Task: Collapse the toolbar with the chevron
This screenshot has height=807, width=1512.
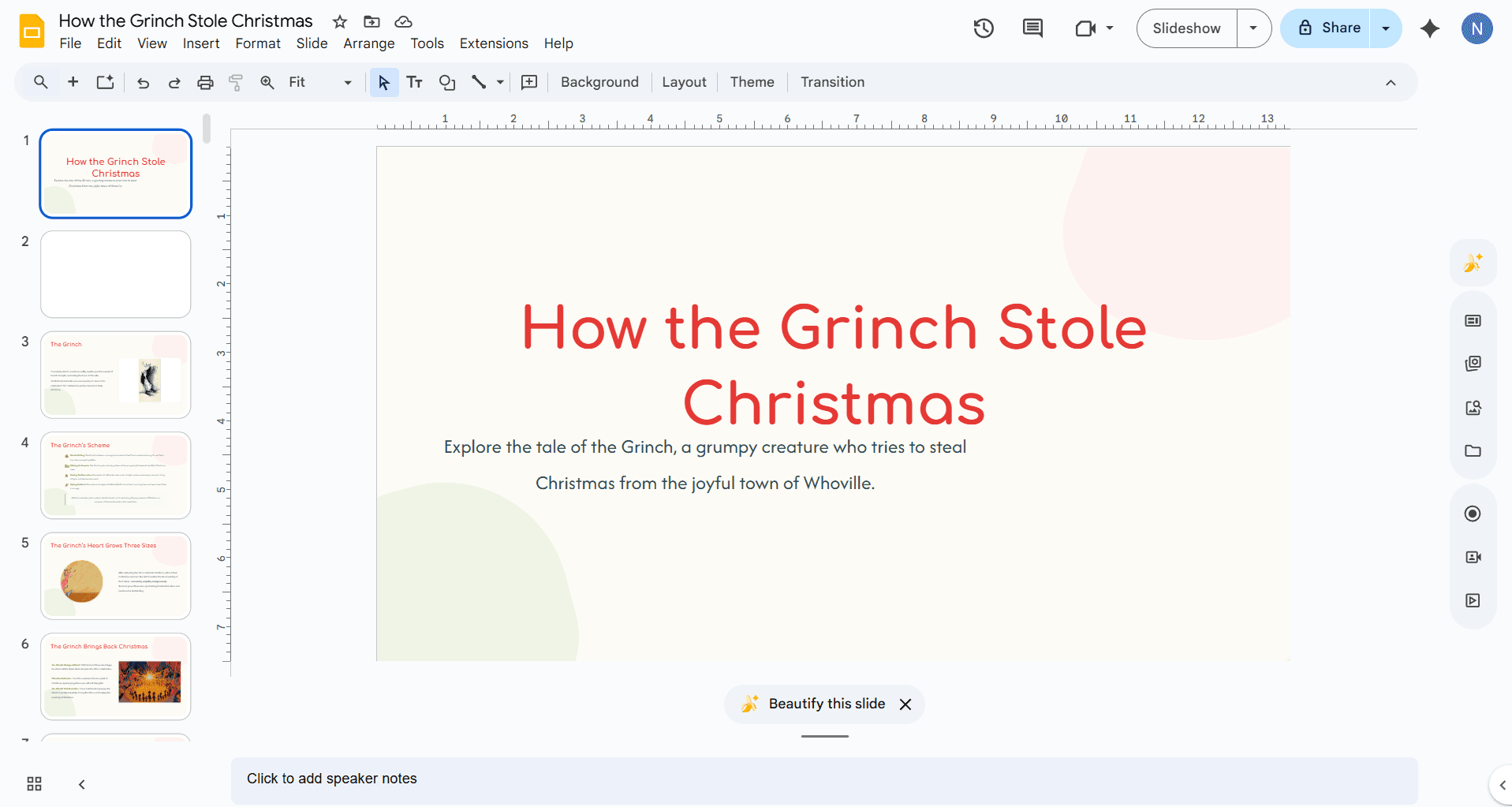Action: [1391, 82]
